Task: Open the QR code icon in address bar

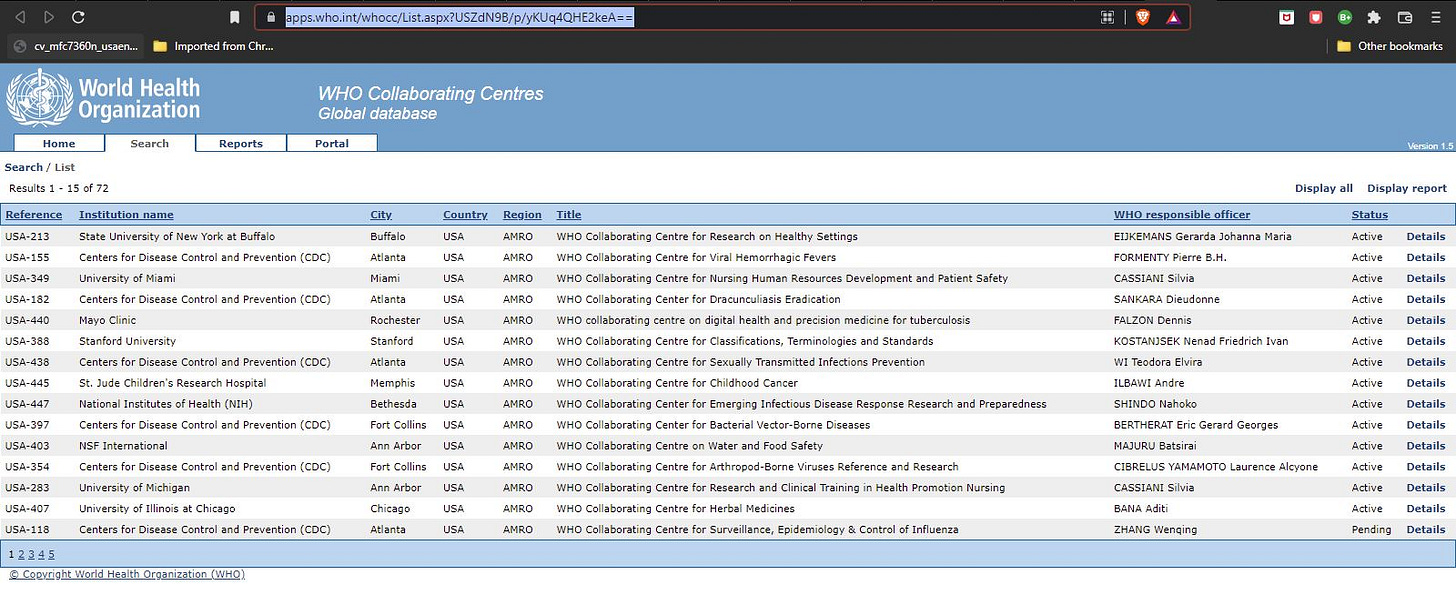Action: [x=1108, y=17]
